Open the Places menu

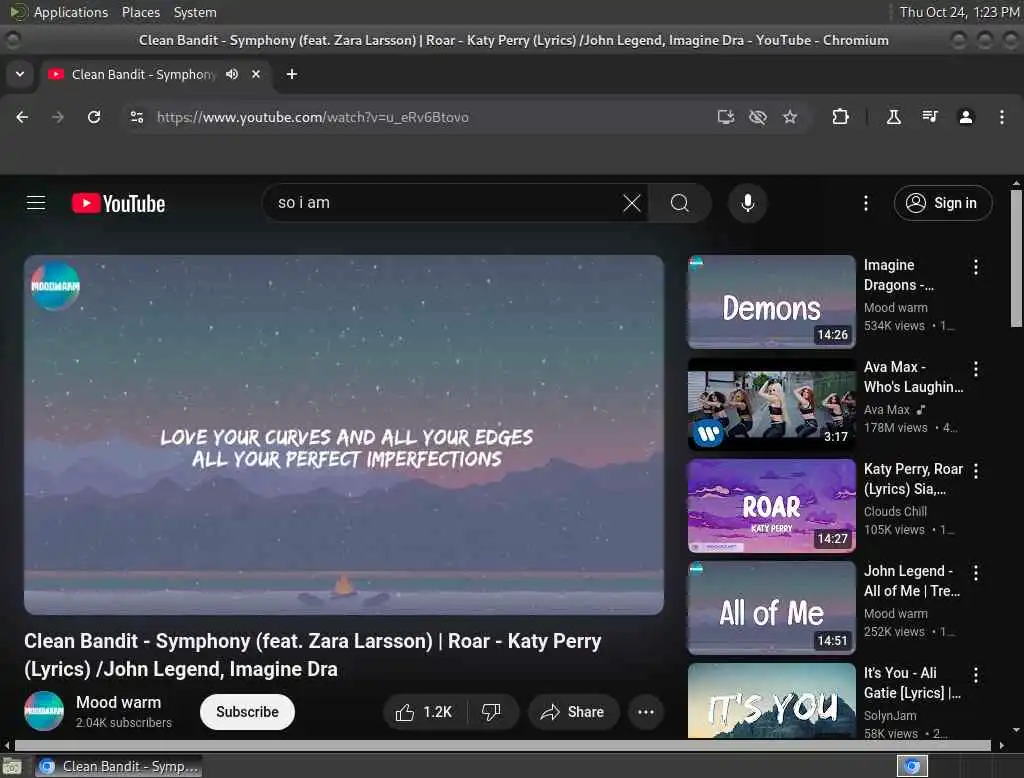click(140, 12)
